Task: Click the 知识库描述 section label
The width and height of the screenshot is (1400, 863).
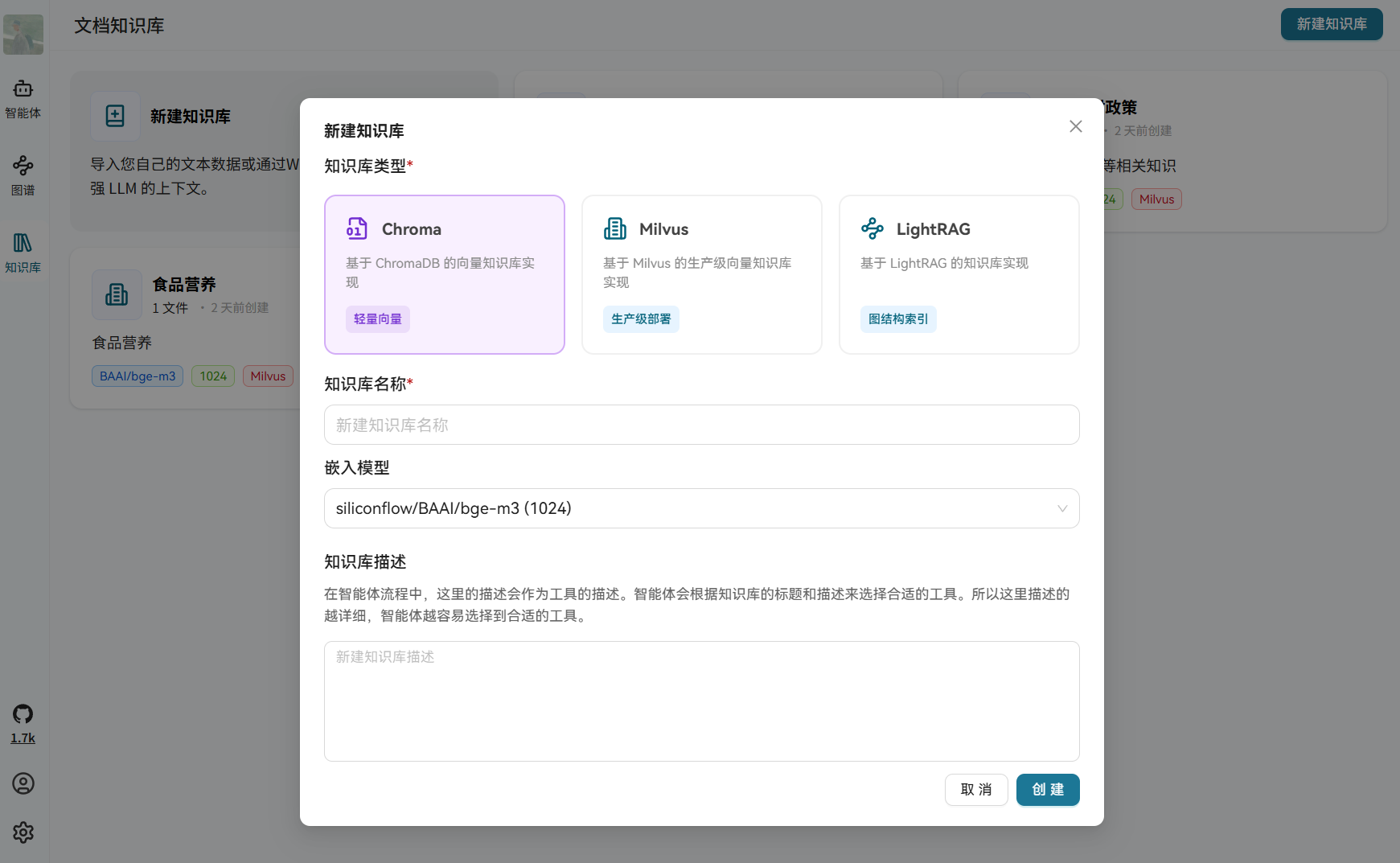Action: (365, 562)
